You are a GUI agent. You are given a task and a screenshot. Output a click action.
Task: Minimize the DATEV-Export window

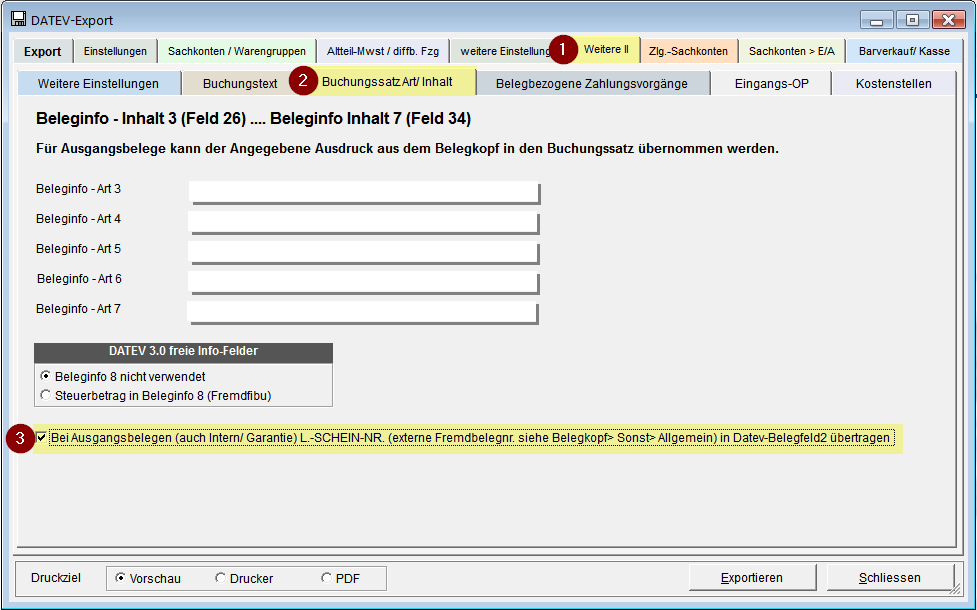[877, 20]
